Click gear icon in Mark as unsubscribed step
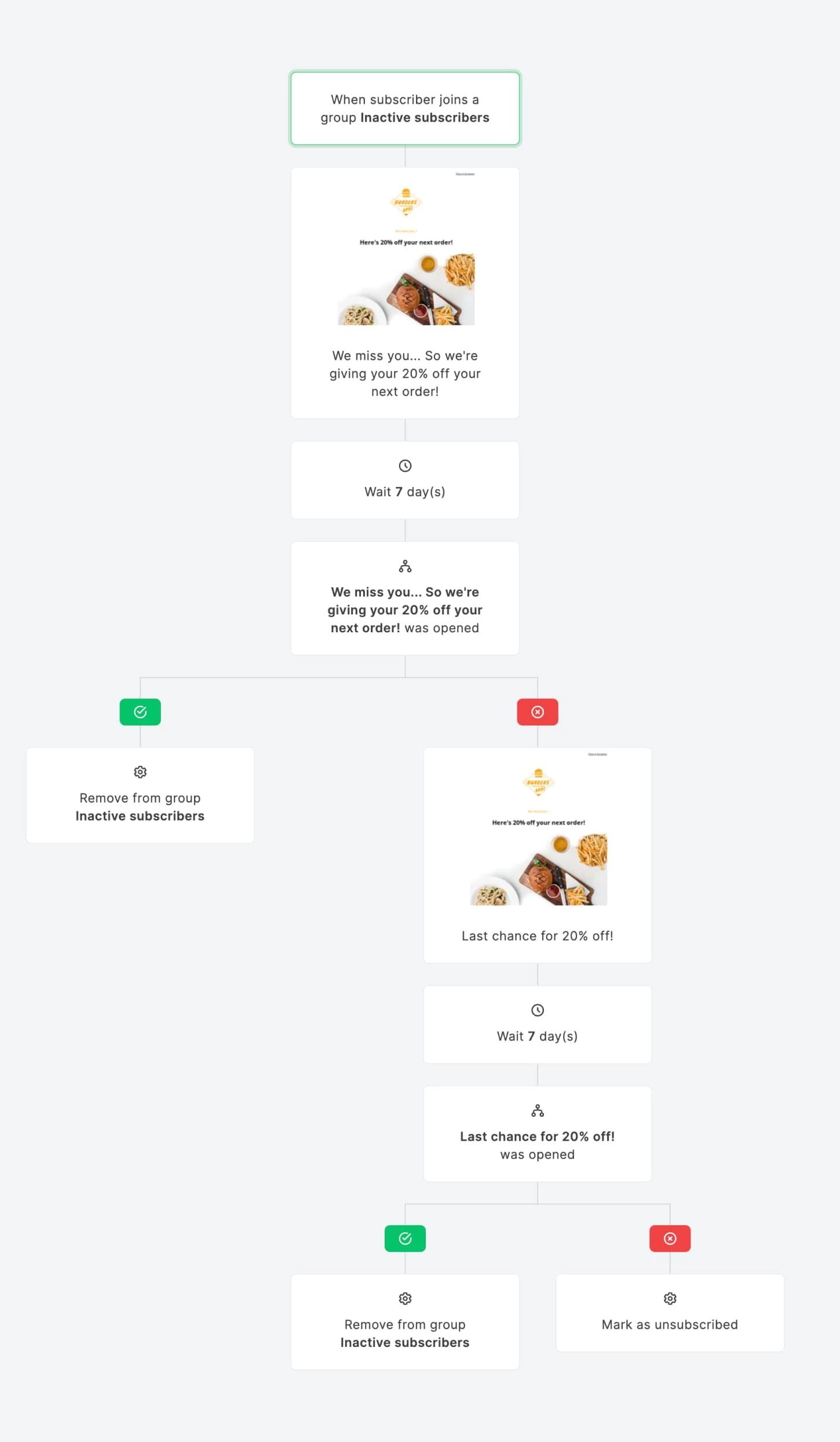The width and height of the screenshot is (840, 1442). click(670, 1299)
